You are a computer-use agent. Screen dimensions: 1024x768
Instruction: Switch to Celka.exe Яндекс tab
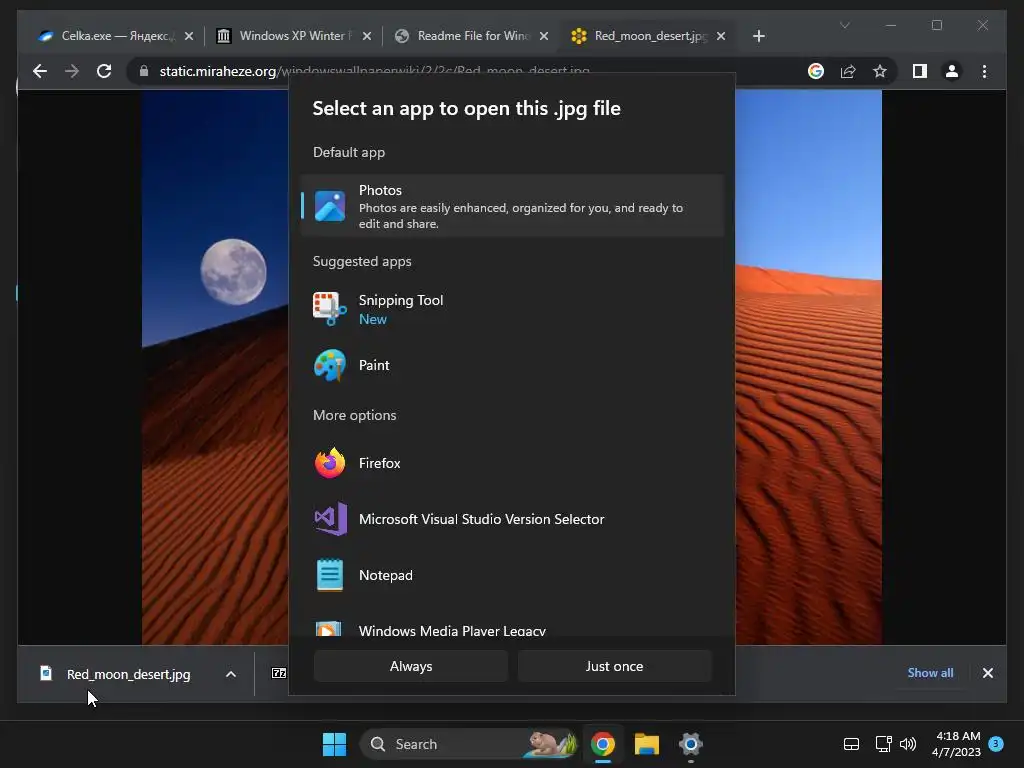pyautogui.click(x=114, y=36)
